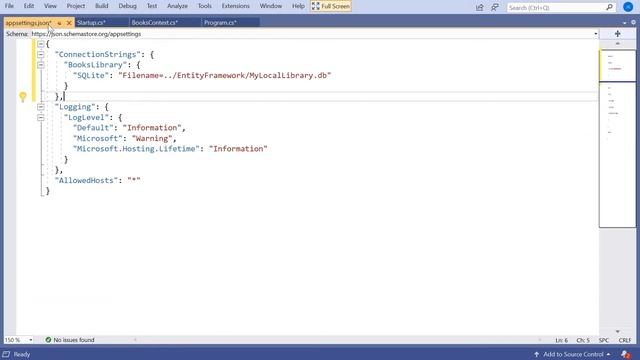The image size is (640, 360).
Task: Open the active files list dropdown arrow
Action: coord(624,23)
